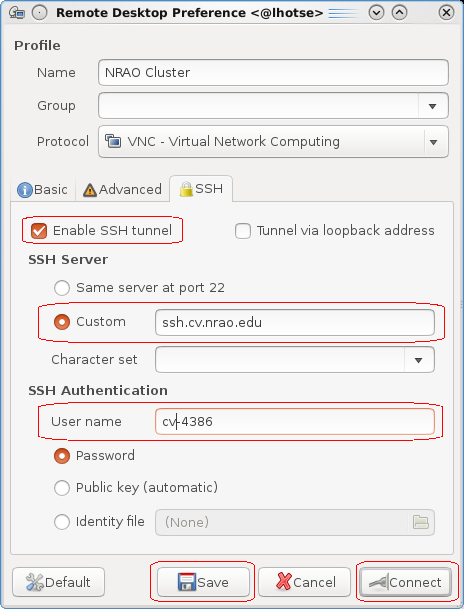This screenshot has width=464, height=609.
Task: Expand the Group dropdown
Action: coord(433,106)
